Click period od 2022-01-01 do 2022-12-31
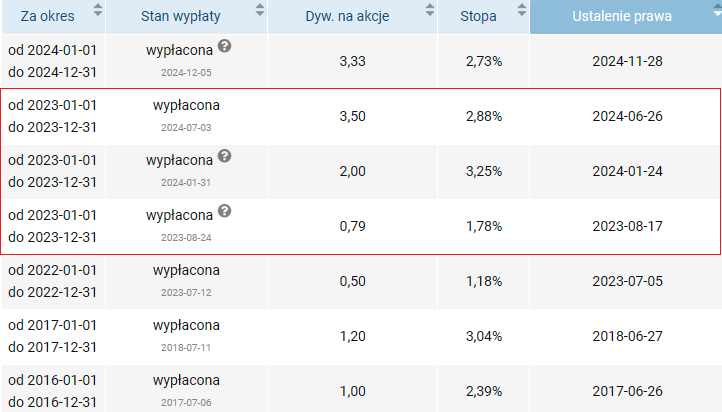Viewport: 722px width, 412px height. 52,281
